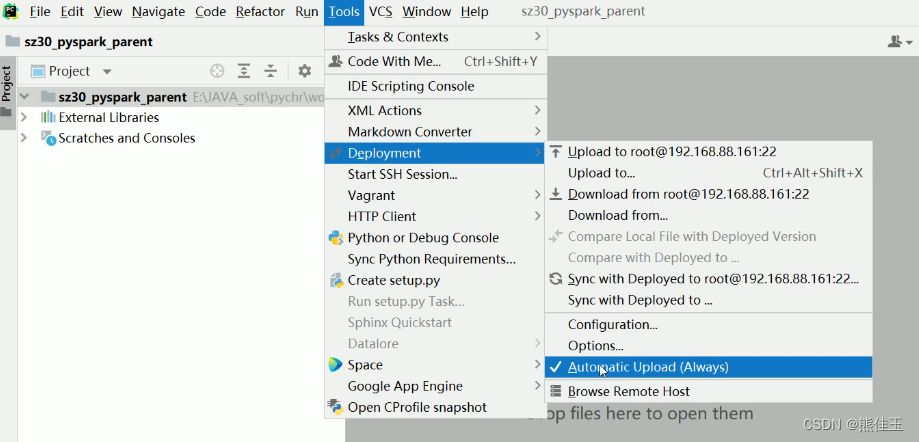Click the Collapse All icon in Project panel

point(270,71)
